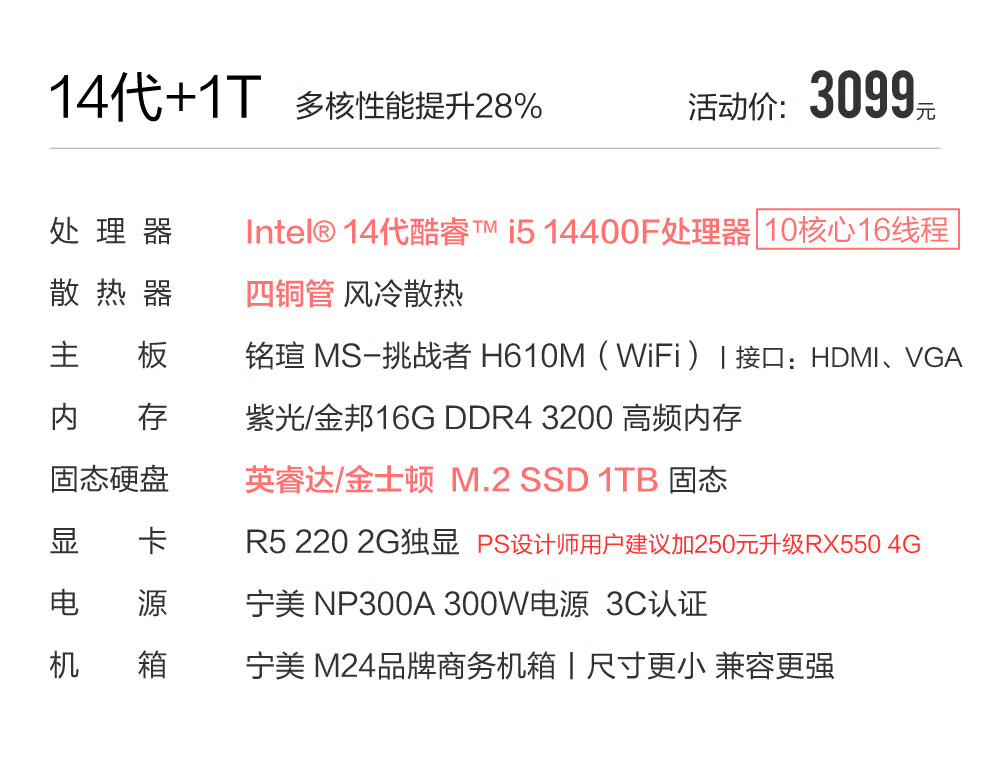Viewport: 990px width, 758px height.
Task: Click the red RX550 4G upgrade suggestion
Action: (698, 544)
